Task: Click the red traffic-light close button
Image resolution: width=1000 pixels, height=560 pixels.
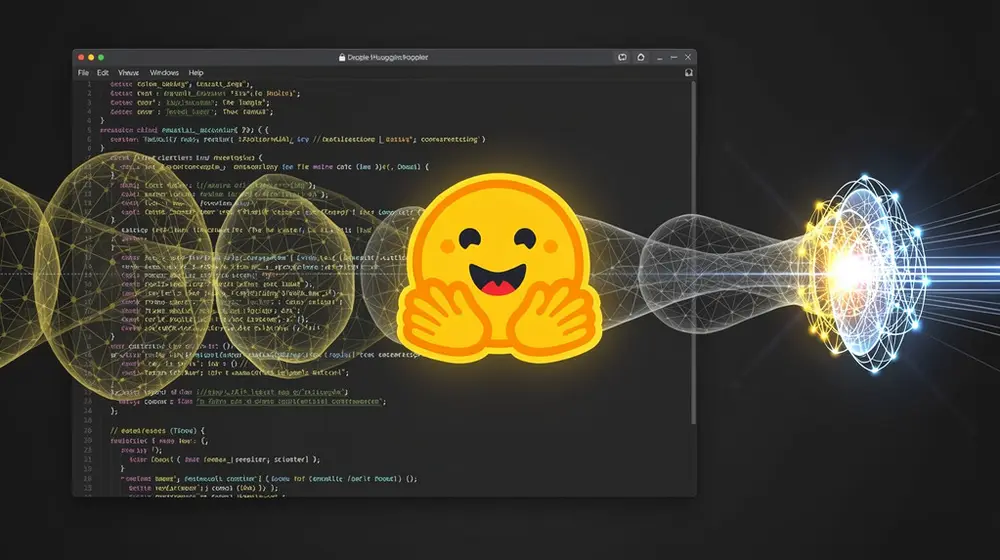Action: [x=81, y=57]
